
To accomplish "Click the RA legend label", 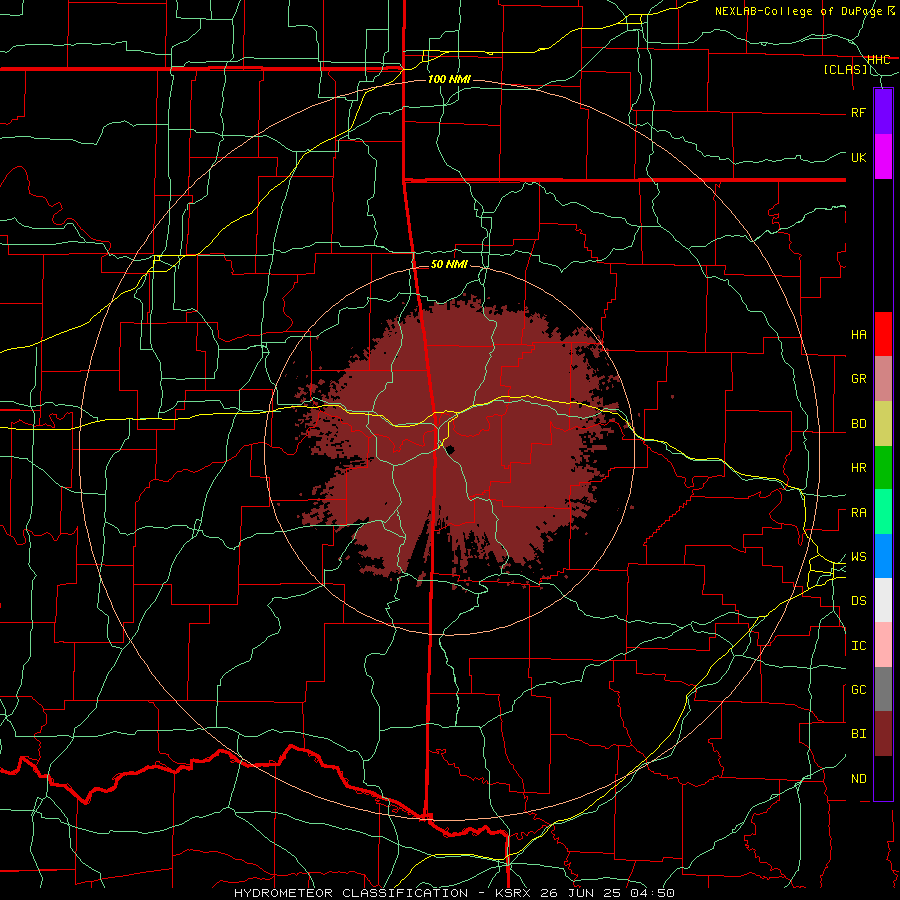I will click(x=858, y=513).
